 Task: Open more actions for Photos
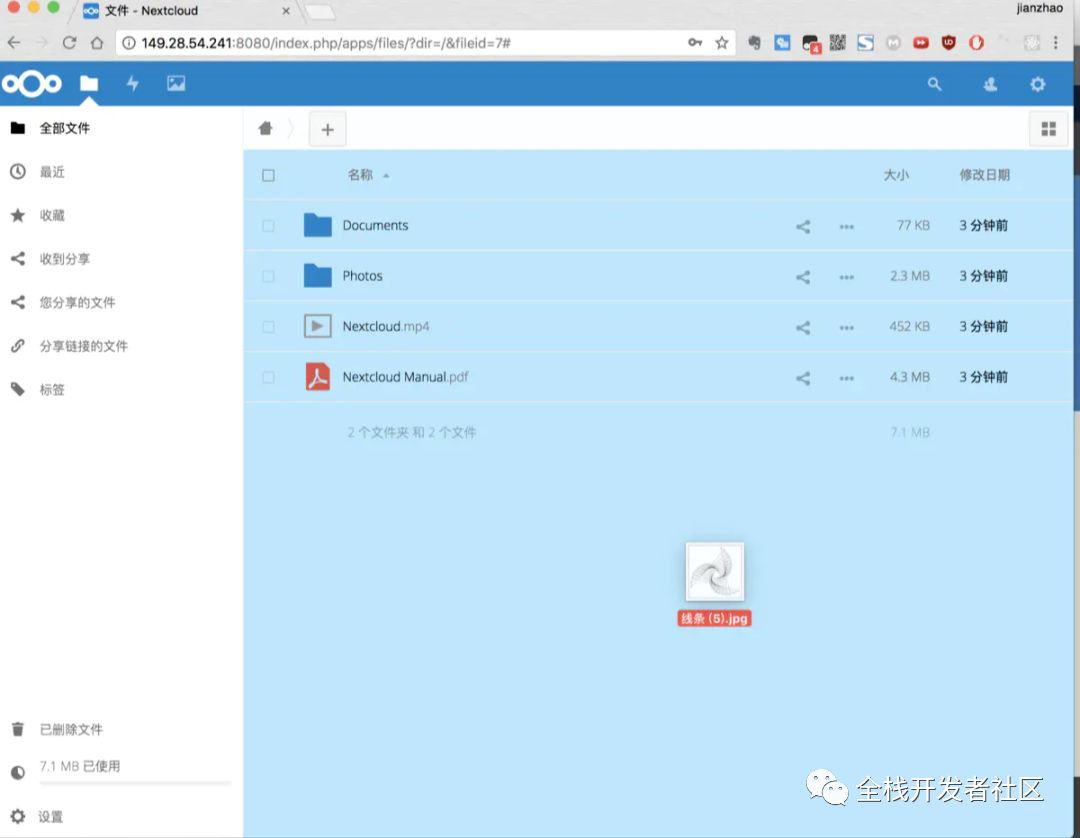coord(847,277)
